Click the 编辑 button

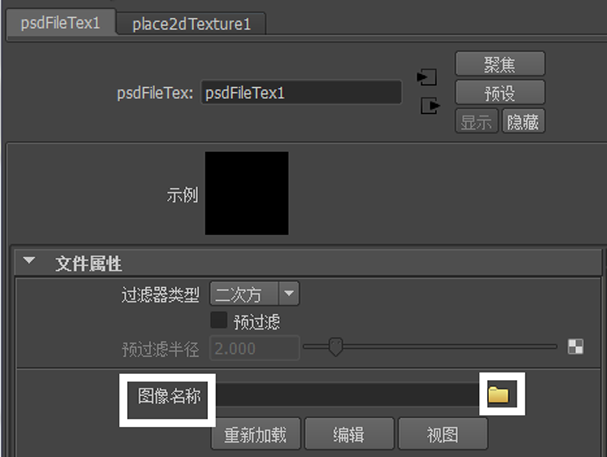pos(347,435)
